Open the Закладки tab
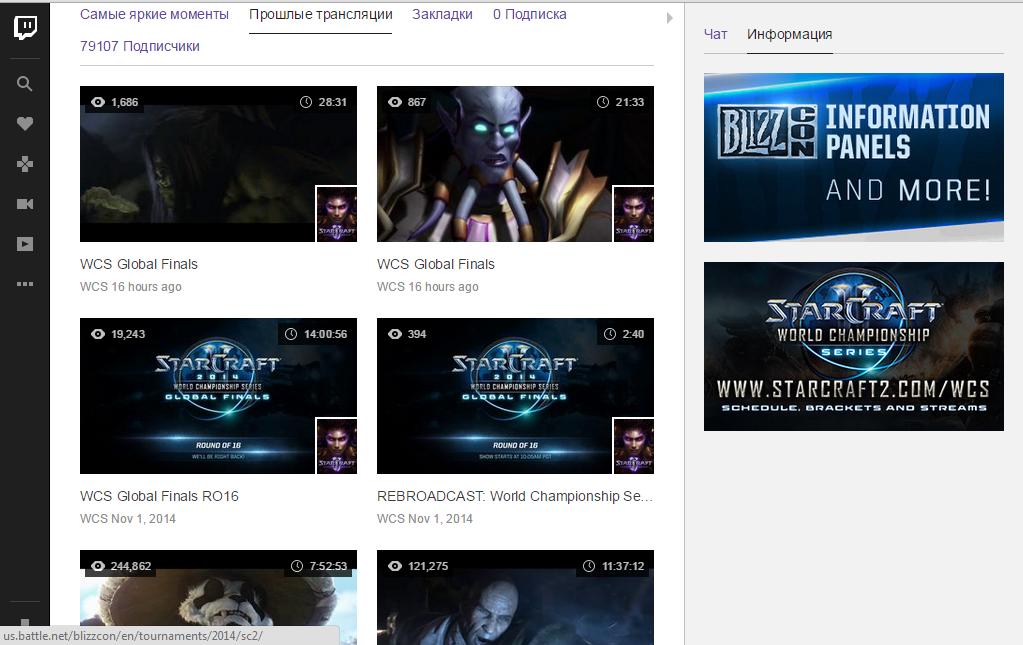Viewport: 1023px width, 645px height. (x=442, y=14)
